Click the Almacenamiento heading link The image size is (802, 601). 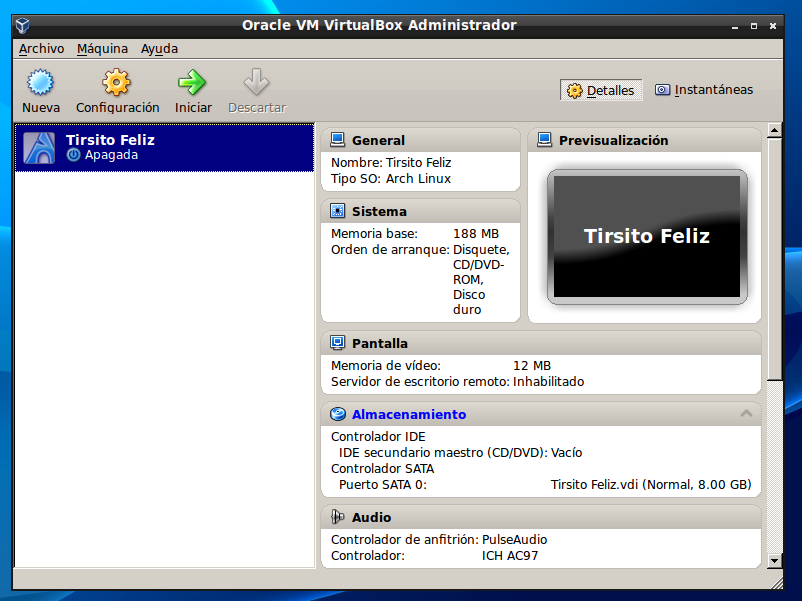408,413
